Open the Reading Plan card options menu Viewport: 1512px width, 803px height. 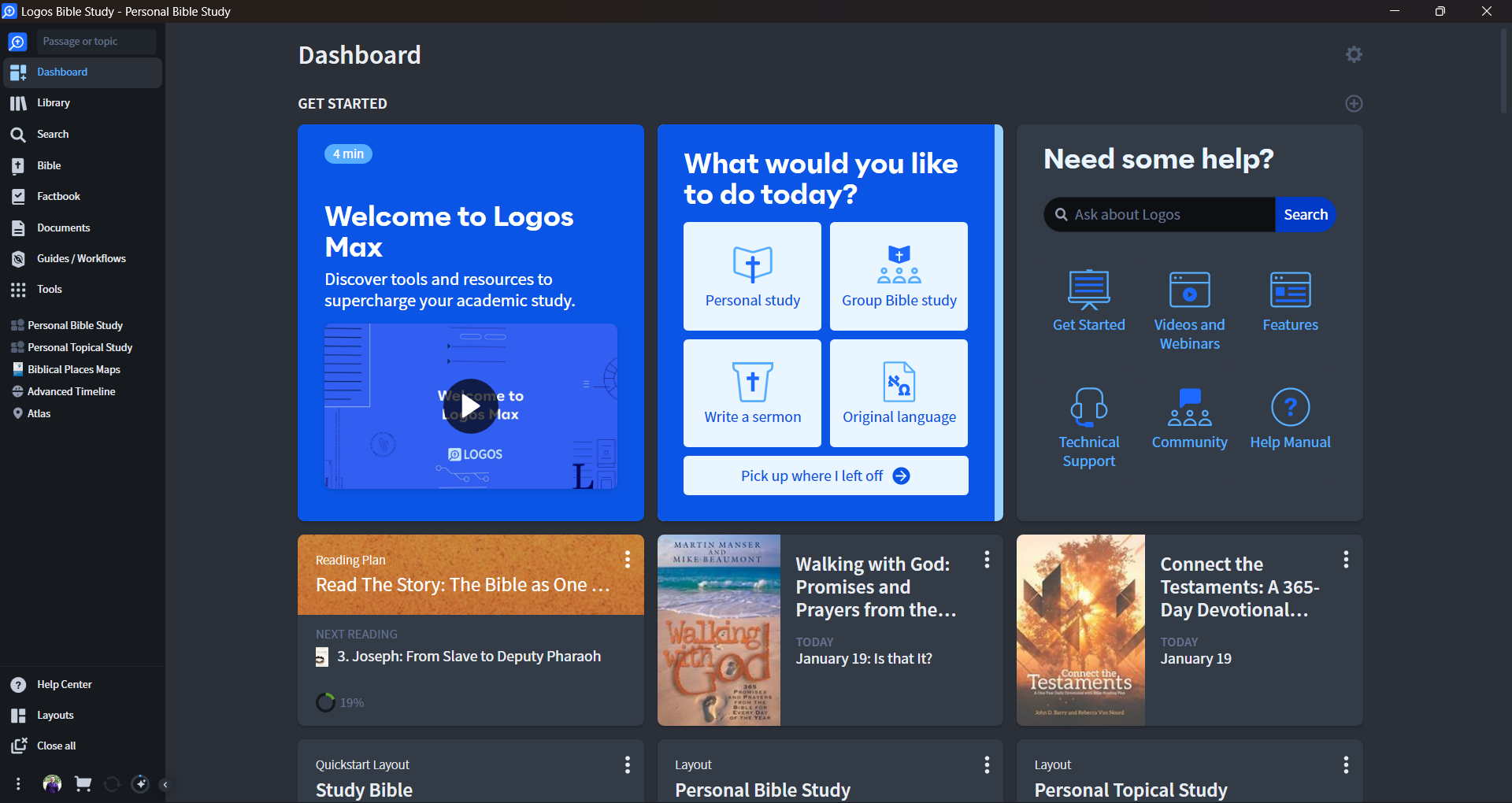click(x=628, y=560)
